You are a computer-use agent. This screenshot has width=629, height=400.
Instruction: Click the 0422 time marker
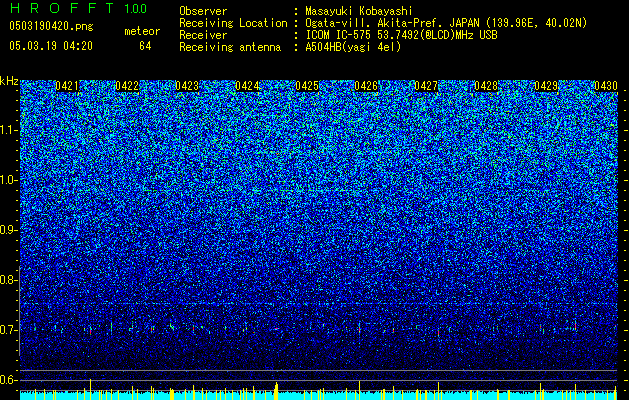[x=127, y=86]
